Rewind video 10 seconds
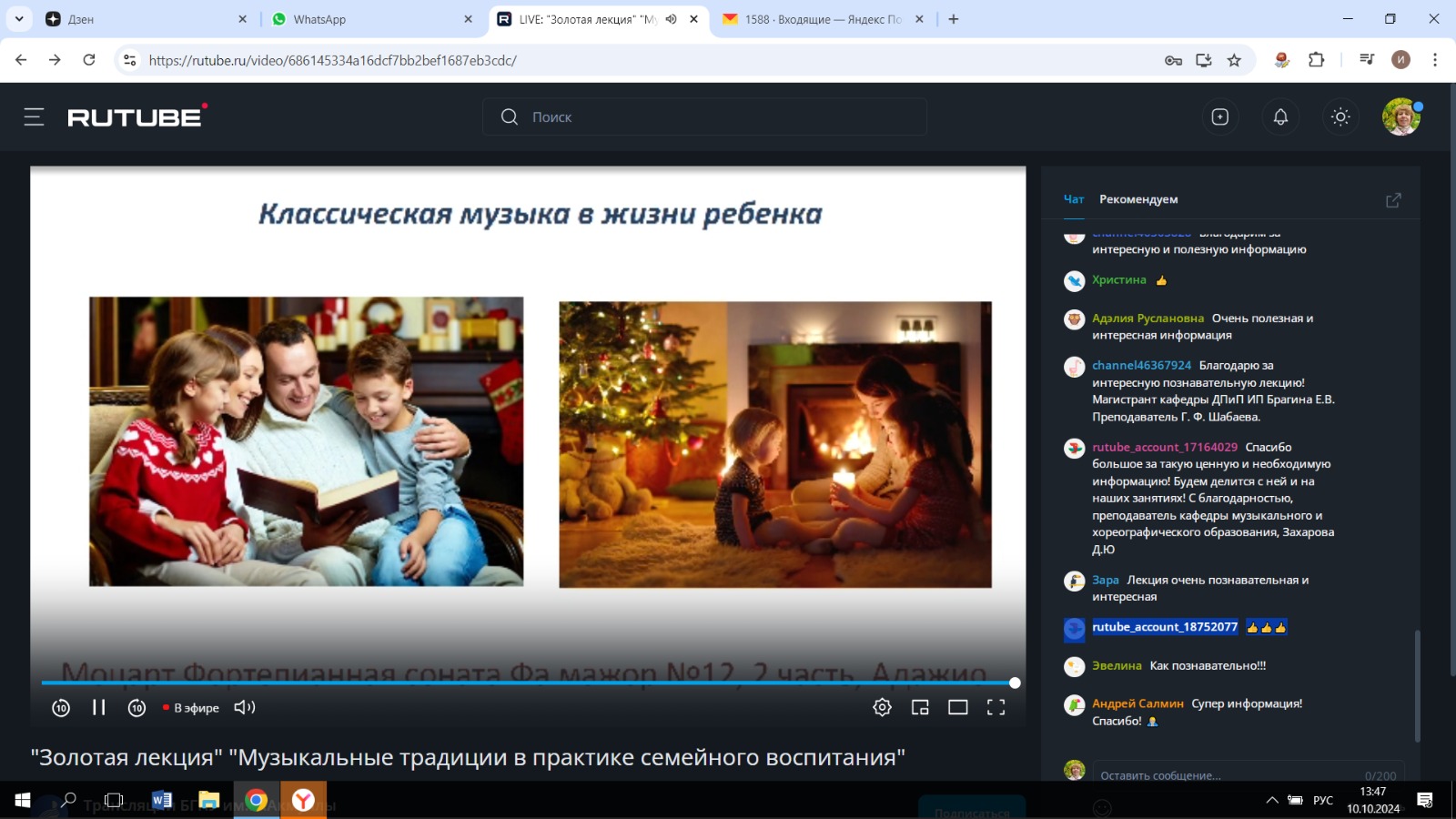 (x=61, y=707)
